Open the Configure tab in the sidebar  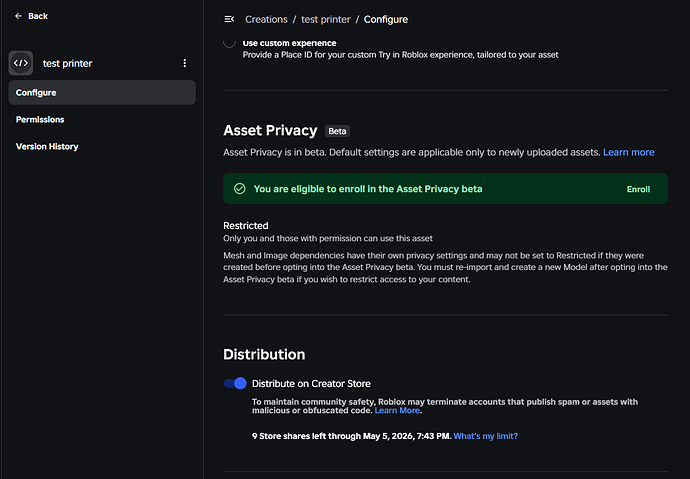pos(36,93)
